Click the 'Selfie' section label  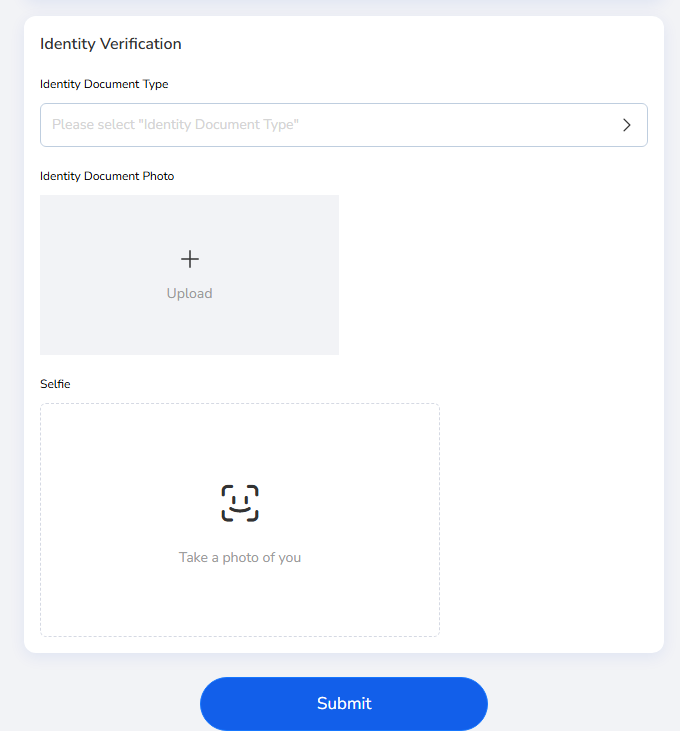click(55, 384)
